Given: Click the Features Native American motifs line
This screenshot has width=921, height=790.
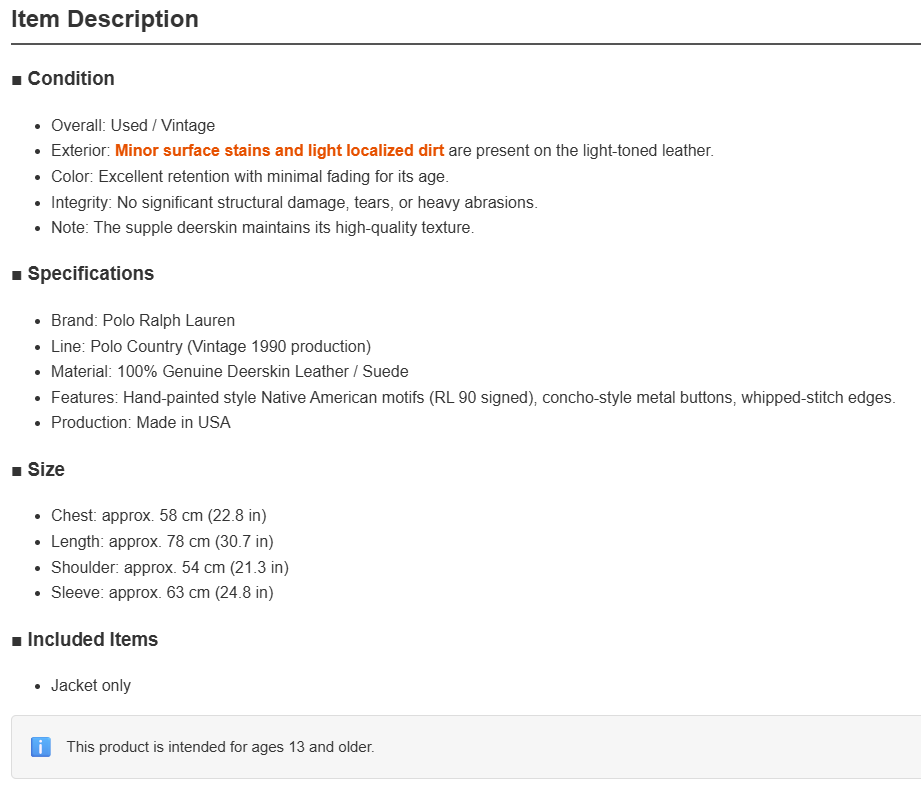Looking at the screenshot, I should tap(473, 398).
